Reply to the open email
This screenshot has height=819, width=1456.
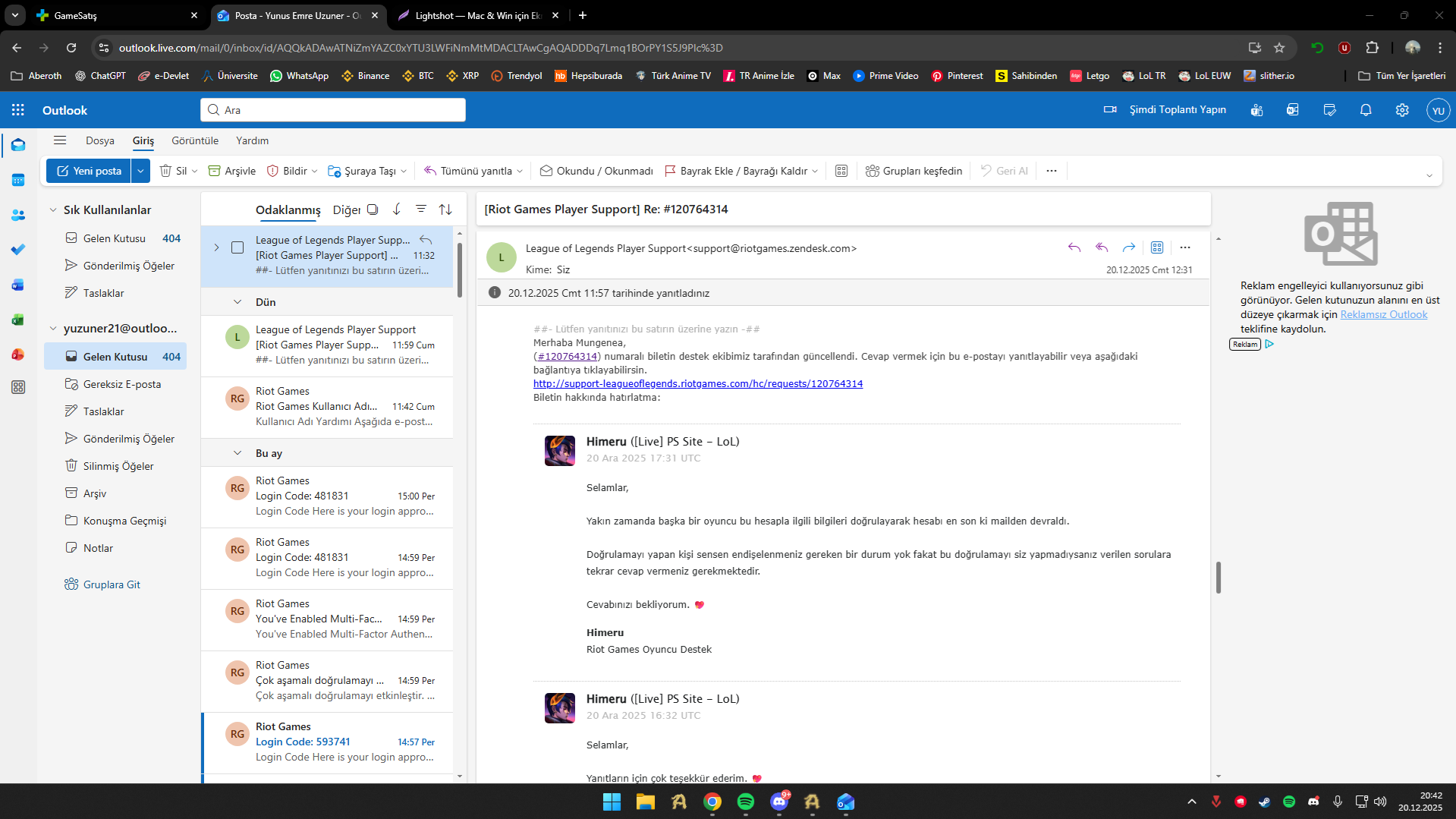[1074, 247]
